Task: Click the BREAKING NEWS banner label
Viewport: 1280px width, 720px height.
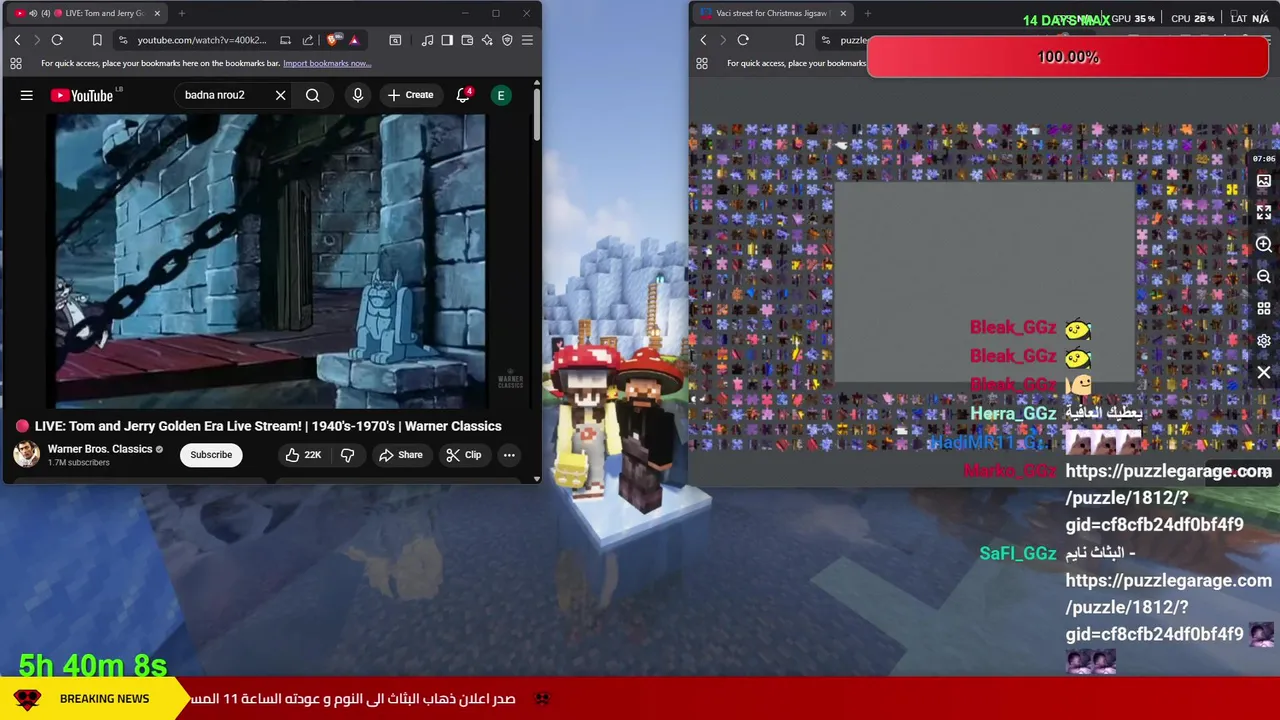Action: pos(104,699)
